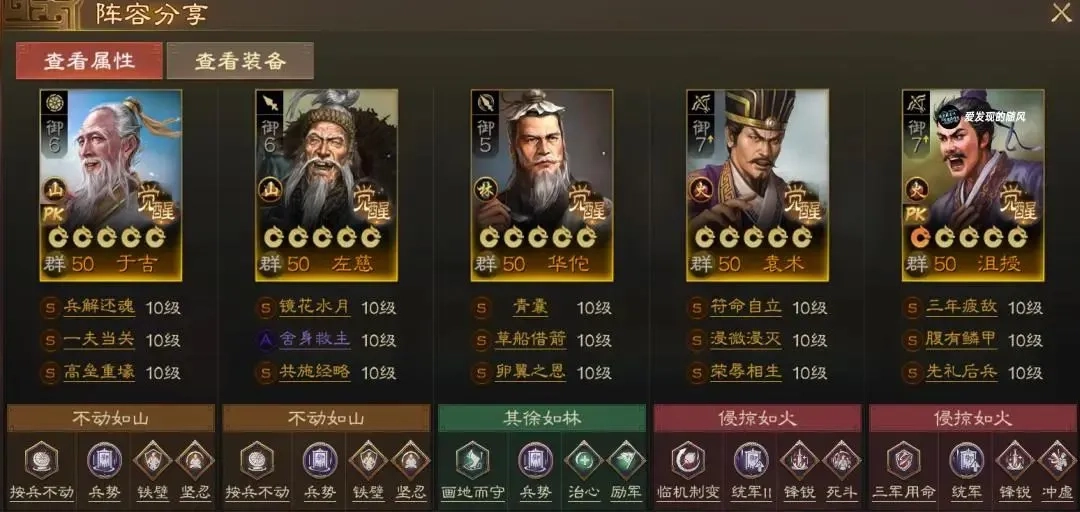Open the 华佗 hero card
The image size is (1080, 512).
tap(542, 185)
